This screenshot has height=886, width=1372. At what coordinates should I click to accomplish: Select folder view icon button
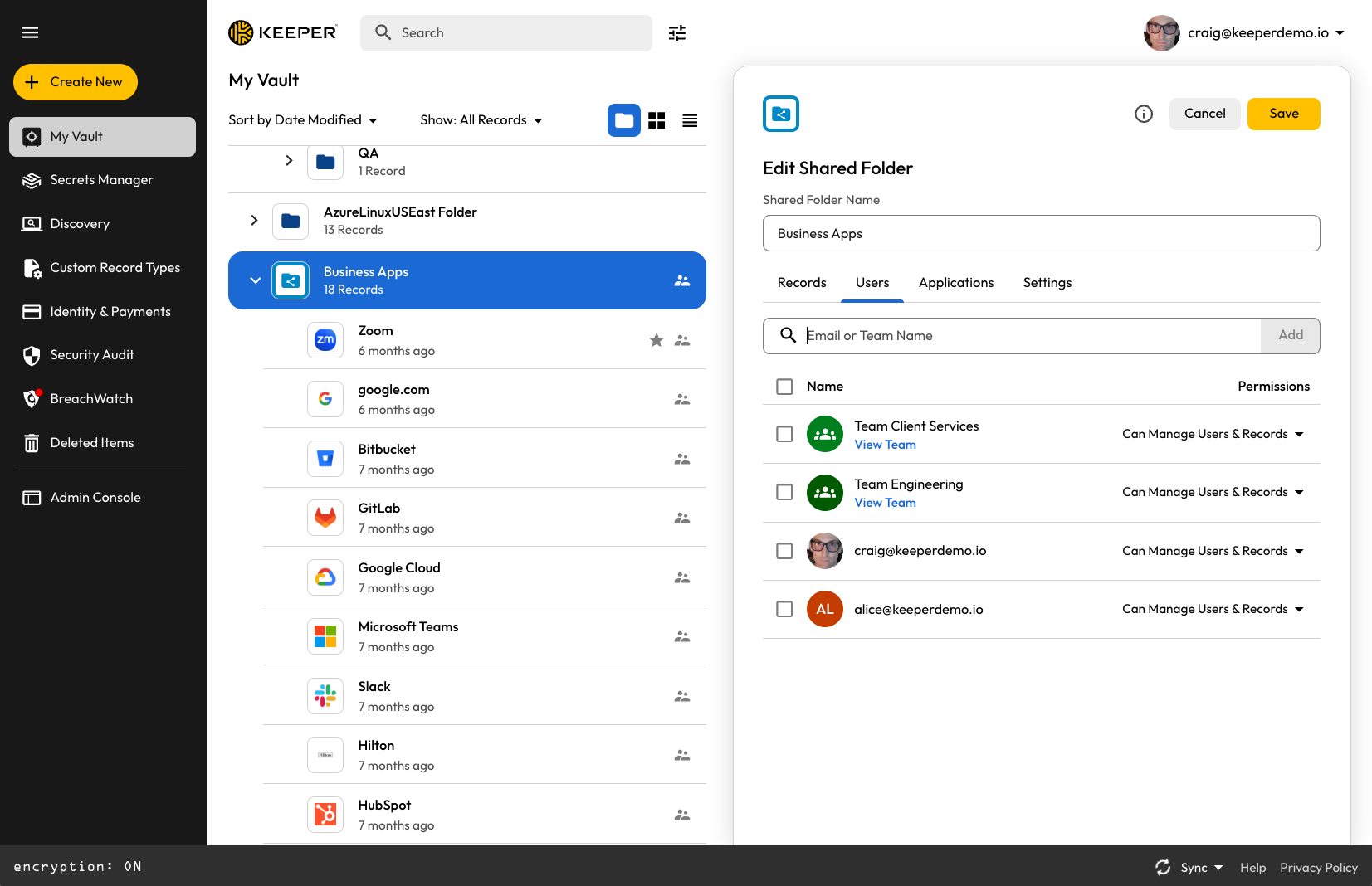click(x=624, y=121)
